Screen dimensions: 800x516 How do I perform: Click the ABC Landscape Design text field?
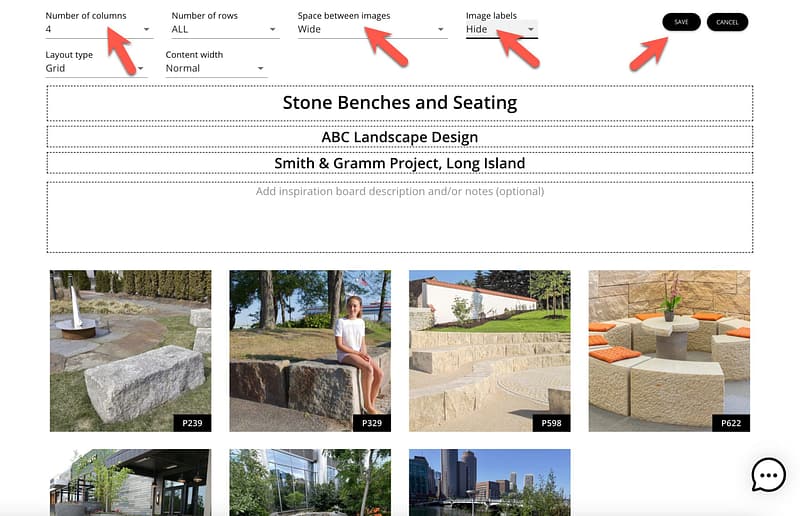point(399,137)
